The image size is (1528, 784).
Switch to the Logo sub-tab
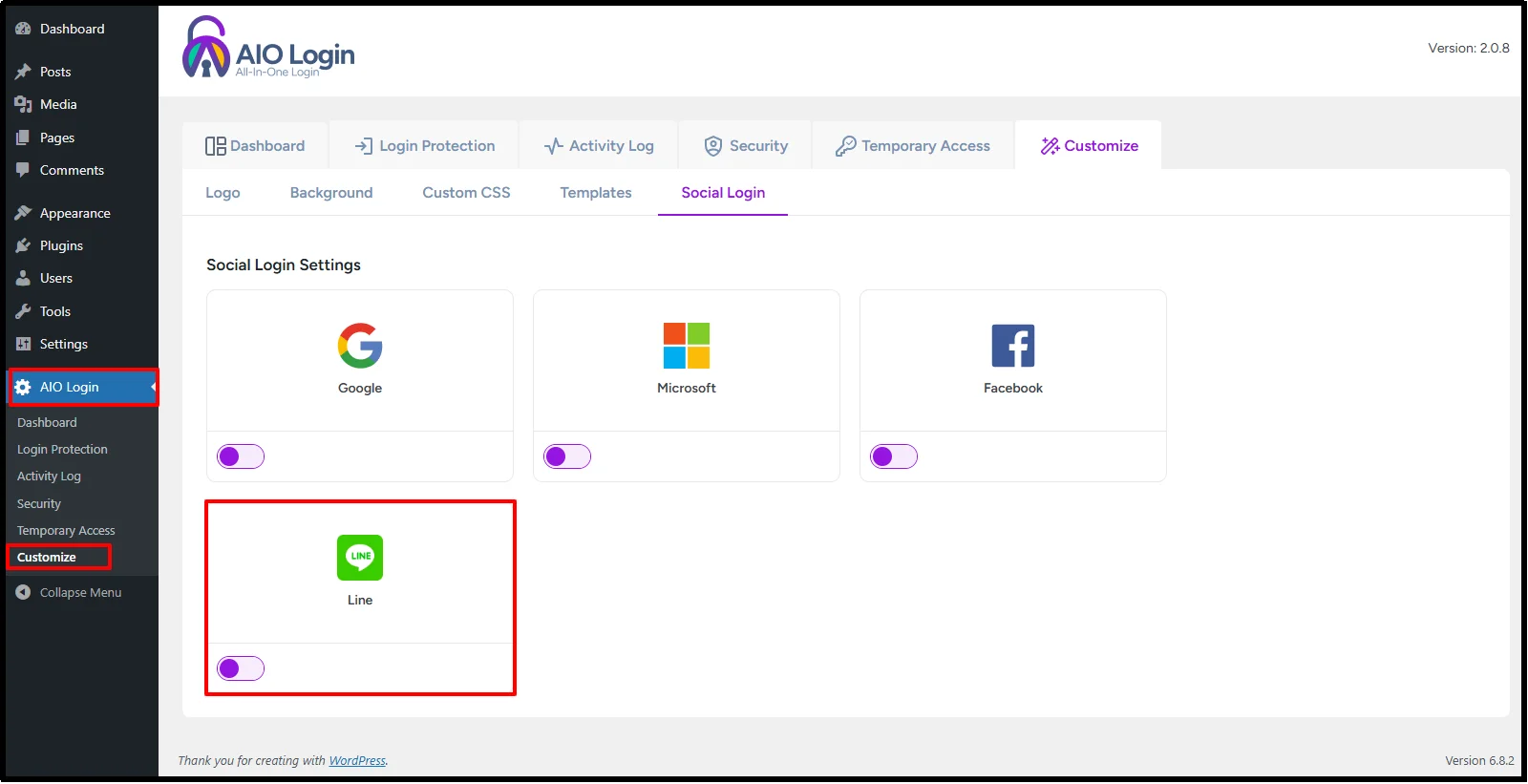[223, 193]
